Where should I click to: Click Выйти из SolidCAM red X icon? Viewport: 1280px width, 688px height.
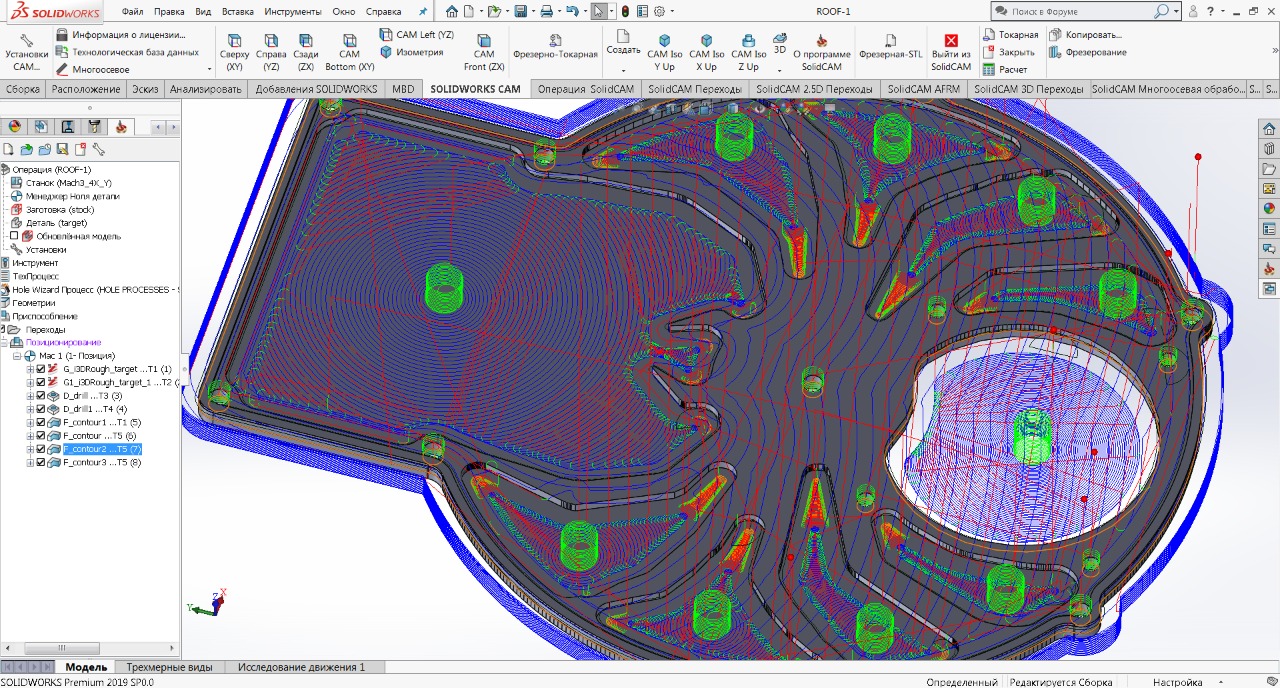(x=951, y=41)
